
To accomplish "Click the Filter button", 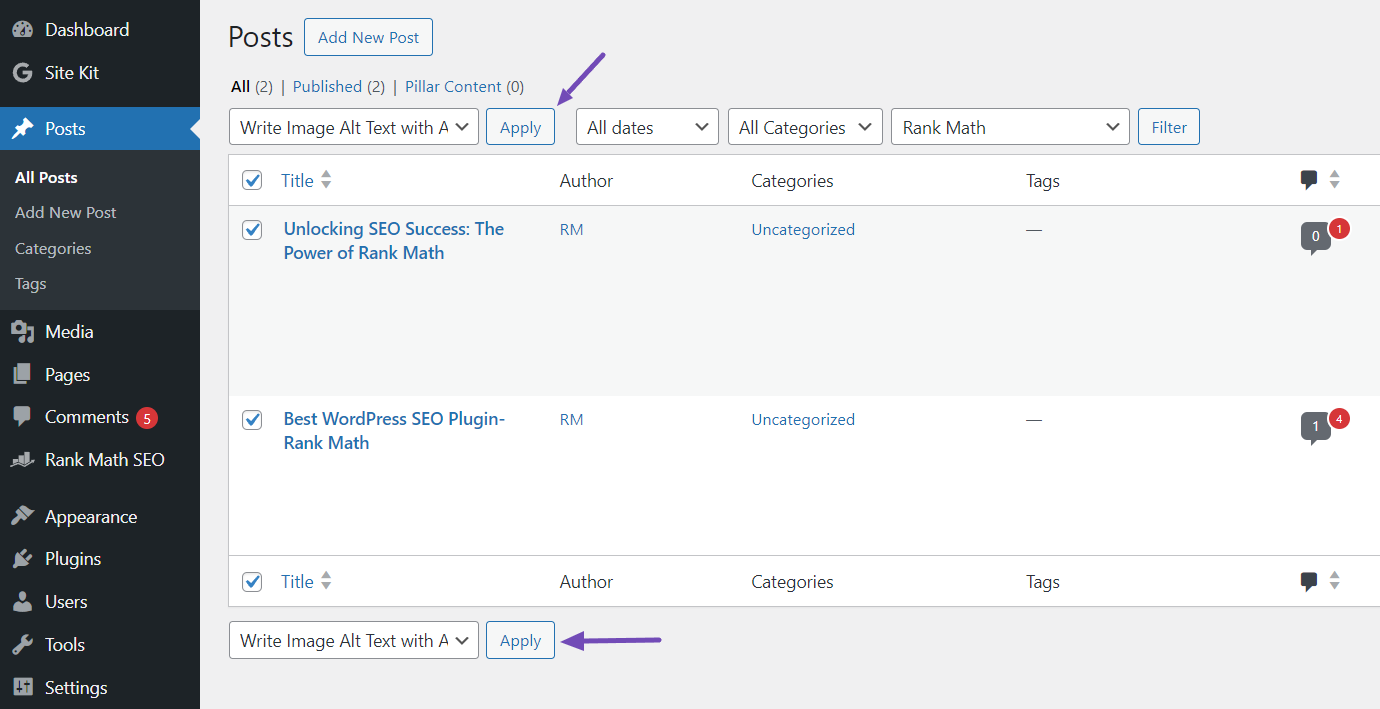I will [x=1169, y=127].
